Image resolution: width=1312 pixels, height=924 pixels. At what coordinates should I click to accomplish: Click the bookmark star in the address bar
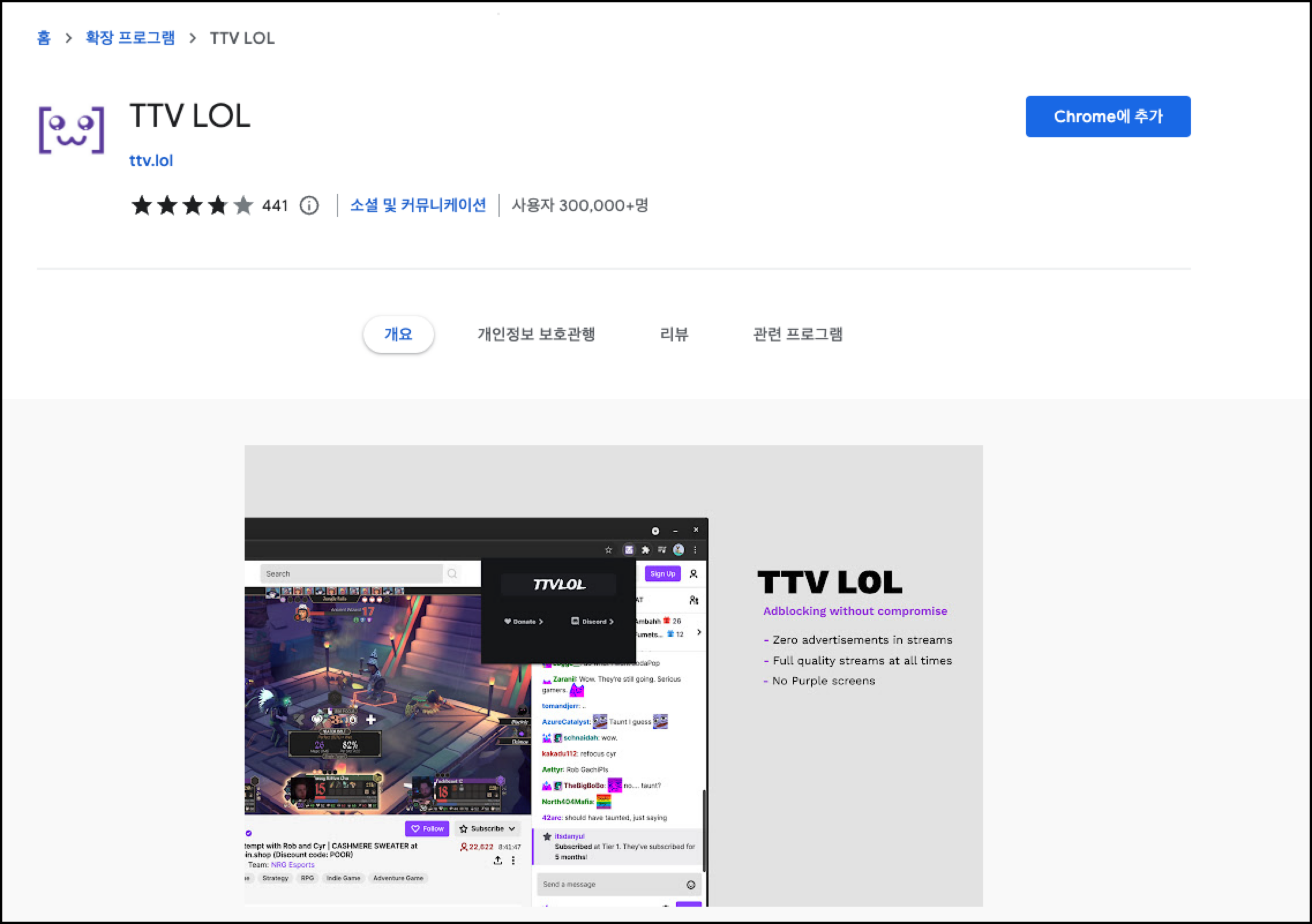(609, 550)
